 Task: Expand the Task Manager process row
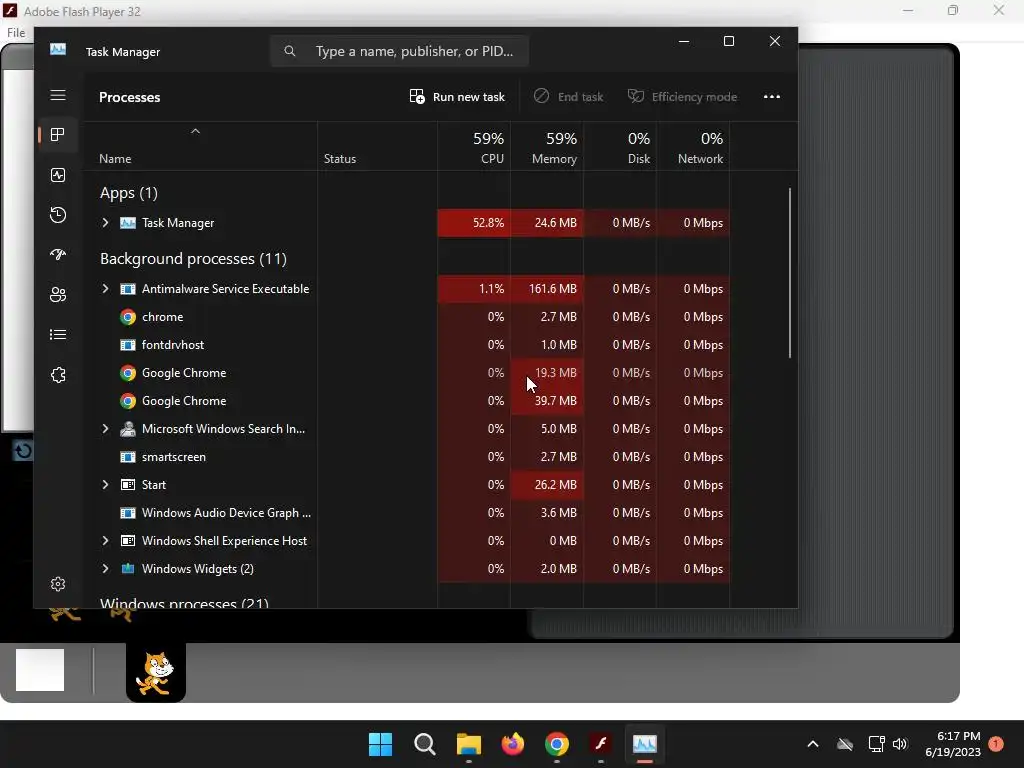pos(105,223)
